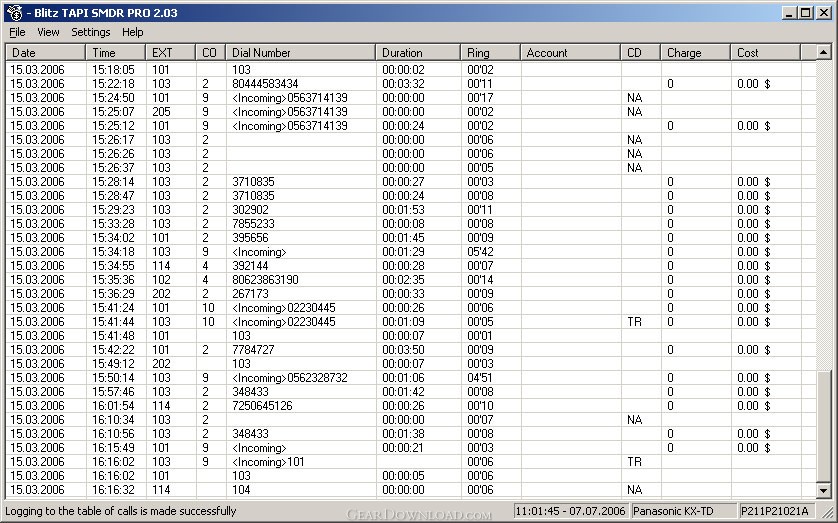This screenshot has width=838, height=523.
Task: Select the 16:15:49 incoming call
Action: (412, 448)
